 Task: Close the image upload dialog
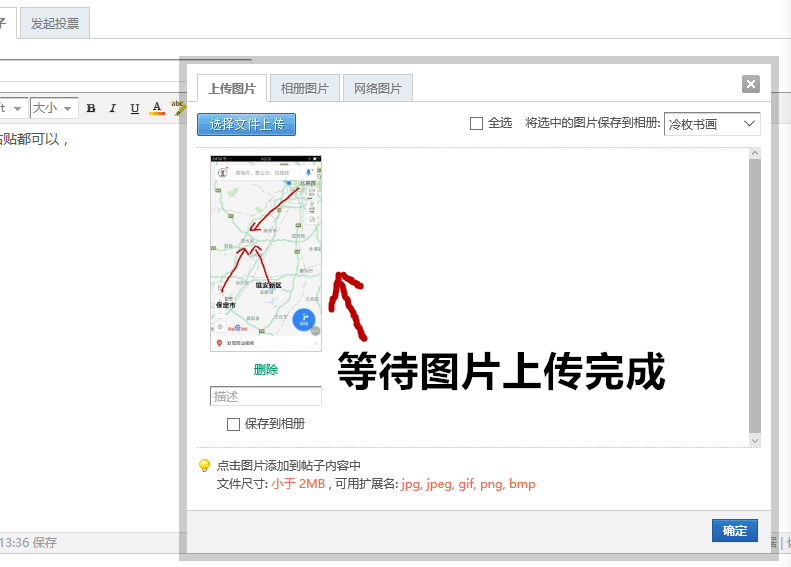click(751, 84)
